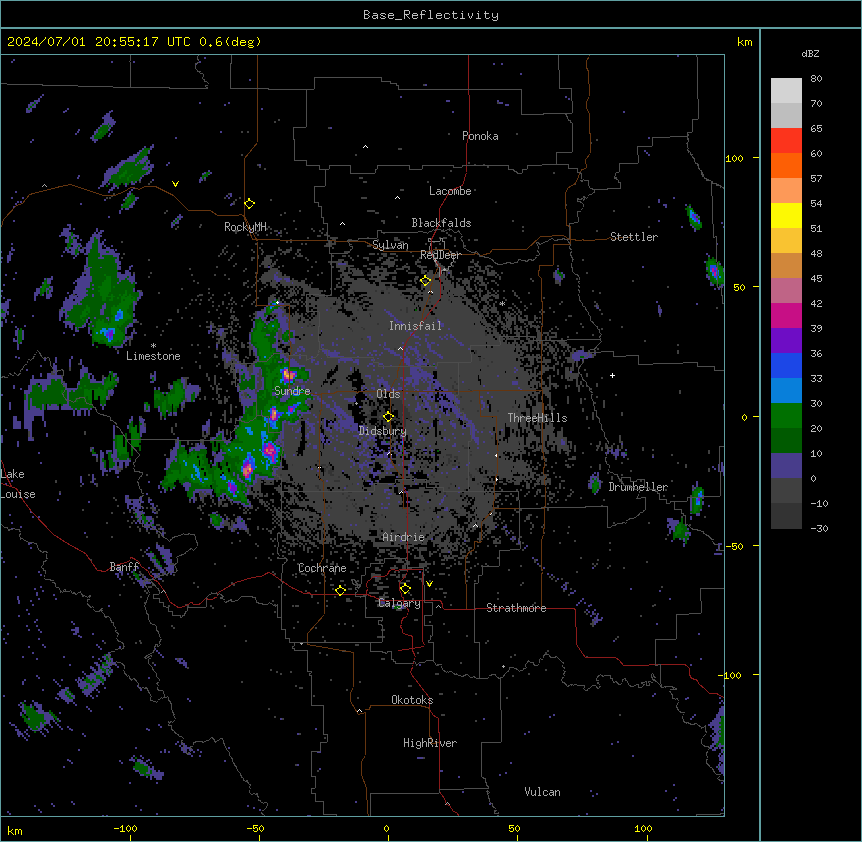
Task: Click the yellow diamond marker below Cochrane
Action: tap(340, 590)
